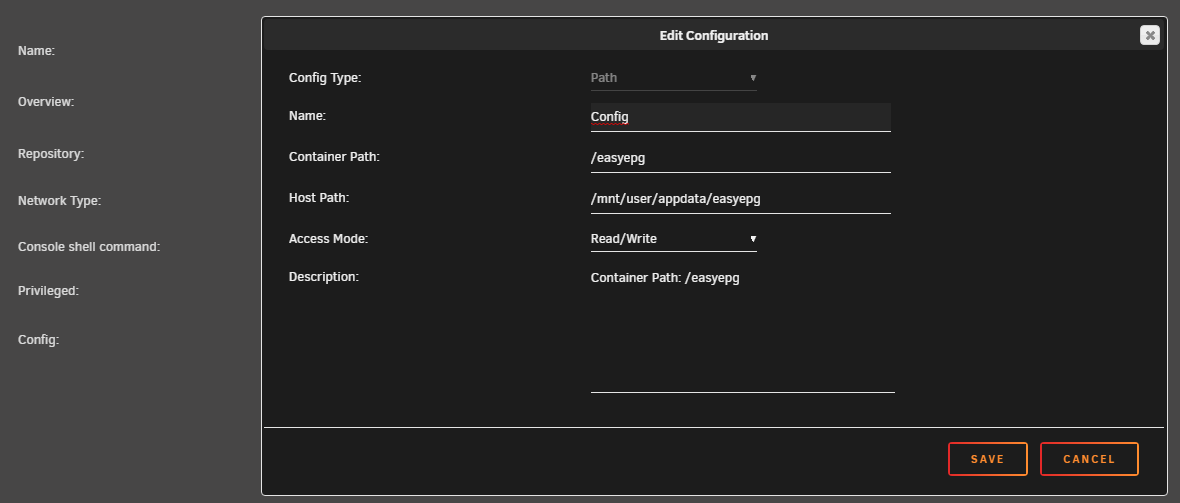Click the Repository label in background form
The height and width of the screenshot is (503, 1180).
[x=51, y=154]
